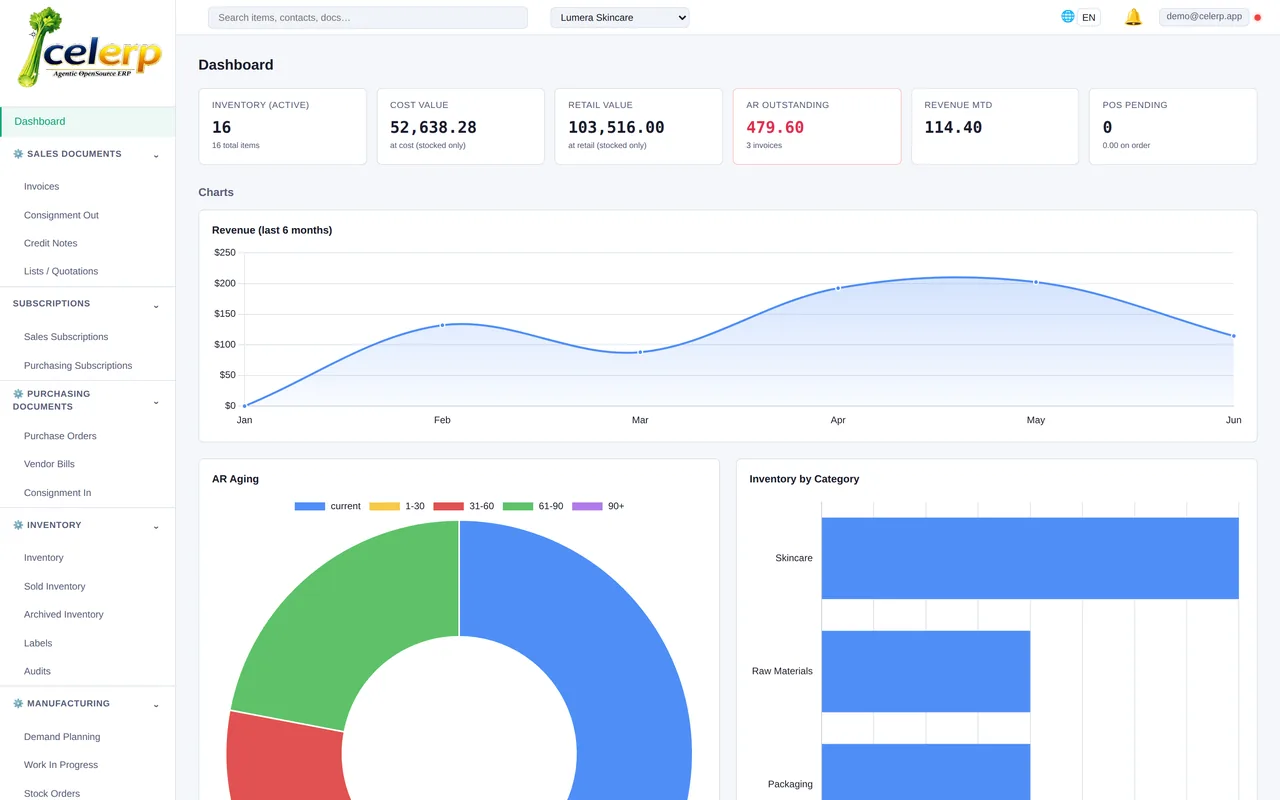
Task: Open the notifications bell
Action: [1133, 17]
